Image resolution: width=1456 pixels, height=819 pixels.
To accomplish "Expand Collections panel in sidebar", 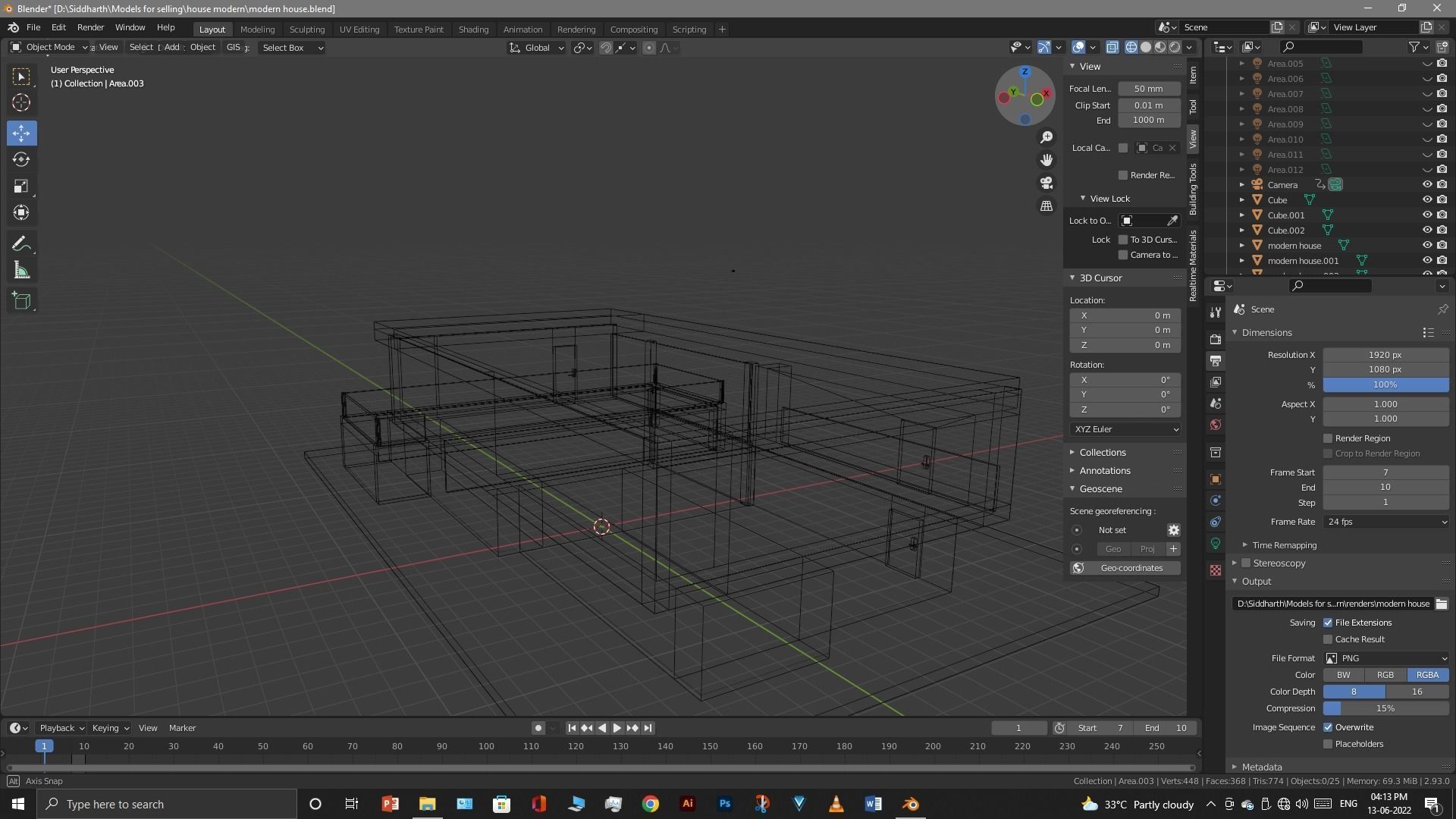I will point(1102,452).
